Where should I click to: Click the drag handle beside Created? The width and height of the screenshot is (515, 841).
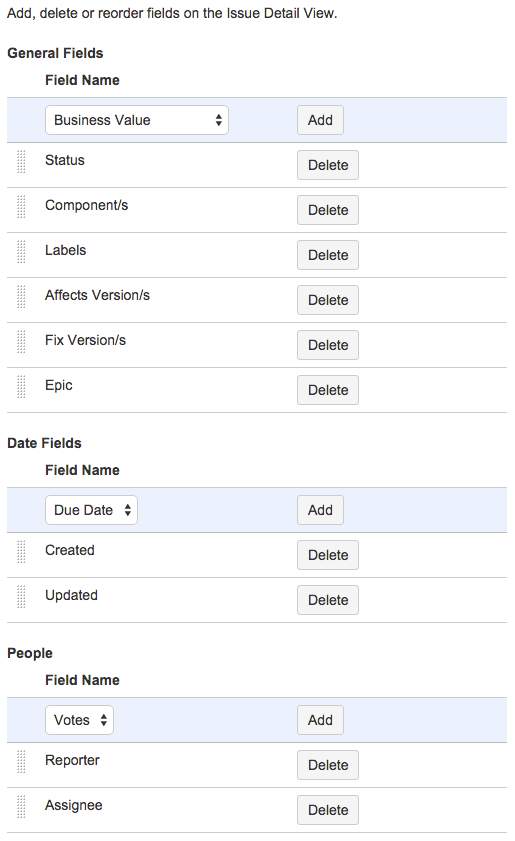21,552
